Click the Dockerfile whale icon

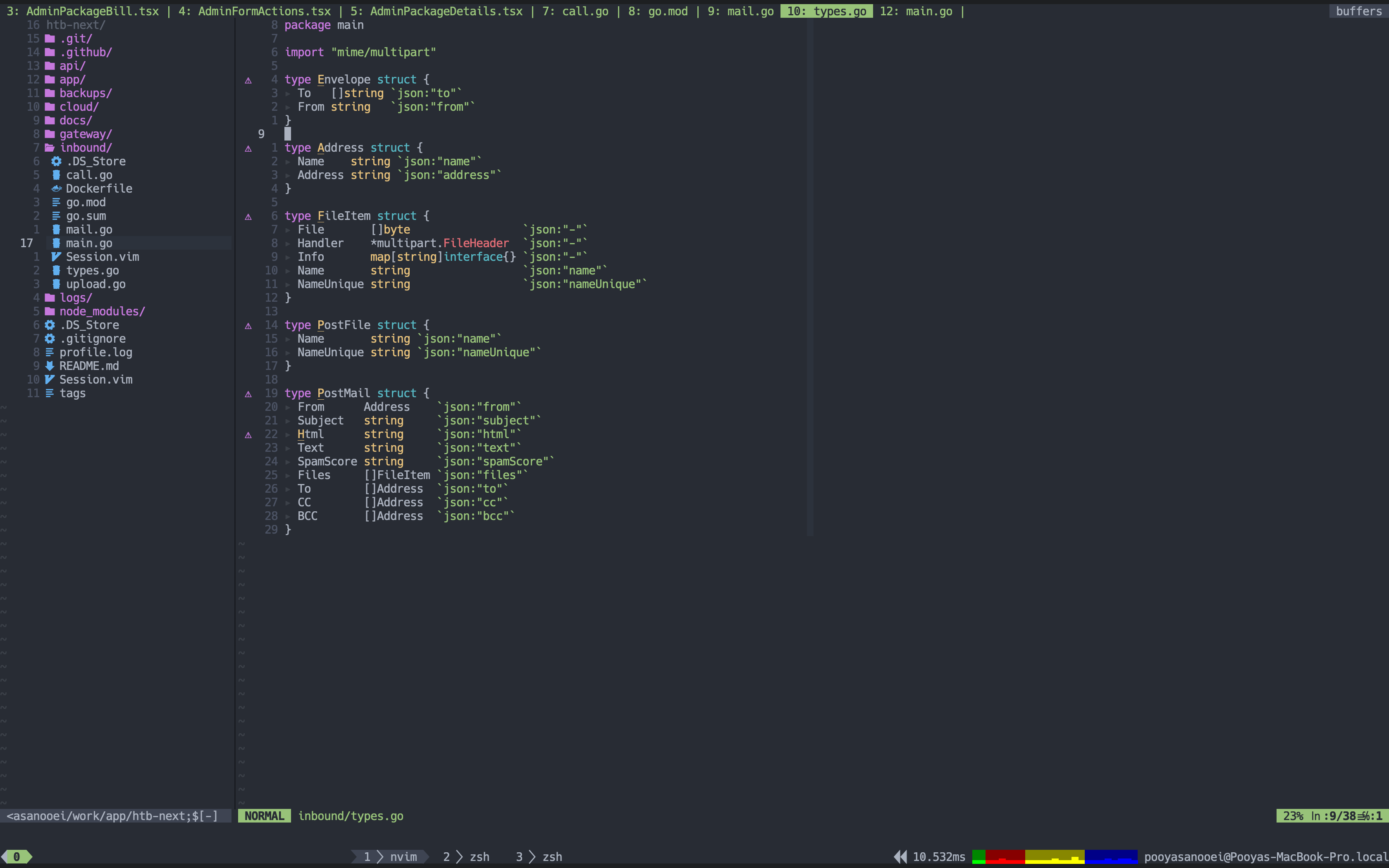click(56, 188)
